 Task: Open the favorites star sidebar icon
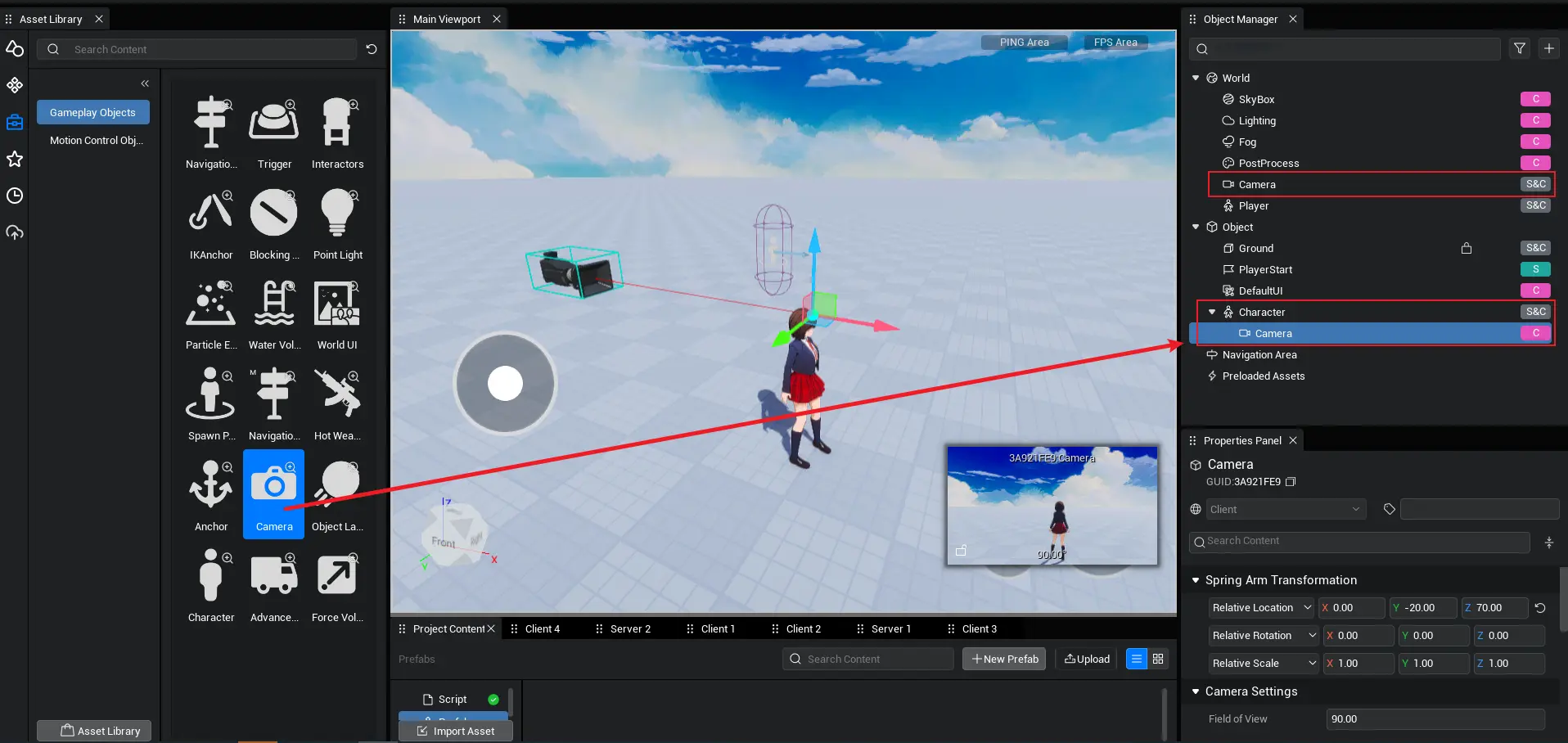pyautogui.click(x=15, y=159)
